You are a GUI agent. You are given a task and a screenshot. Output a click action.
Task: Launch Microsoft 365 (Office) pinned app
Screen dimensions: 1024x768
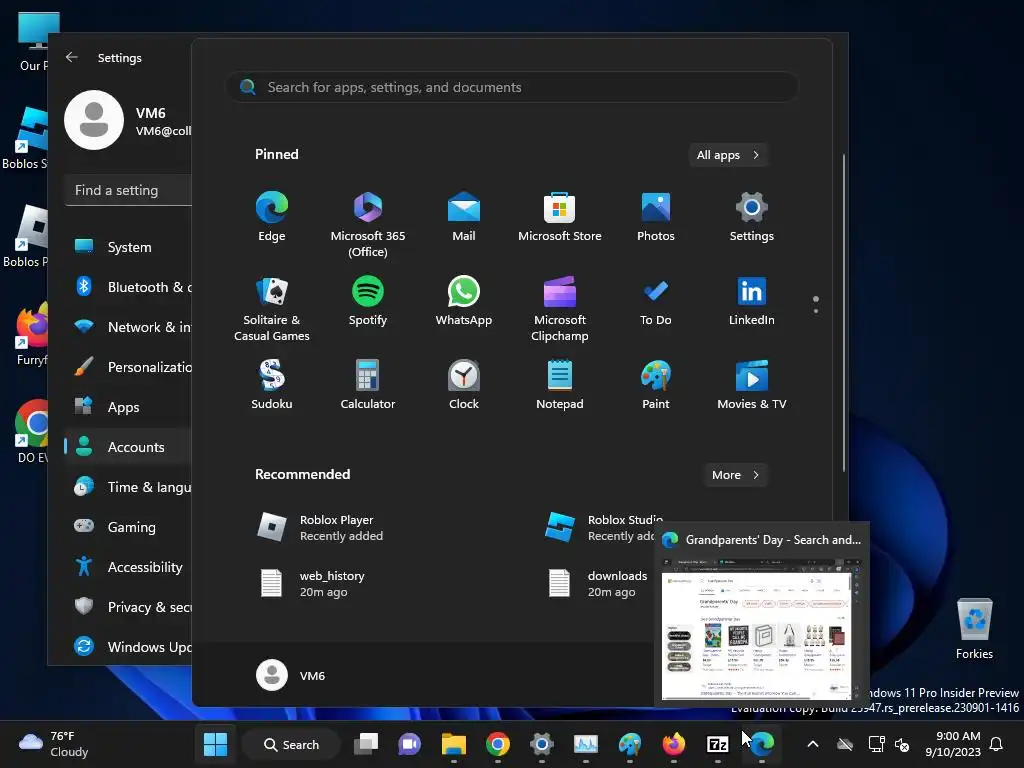pos(368,225)
